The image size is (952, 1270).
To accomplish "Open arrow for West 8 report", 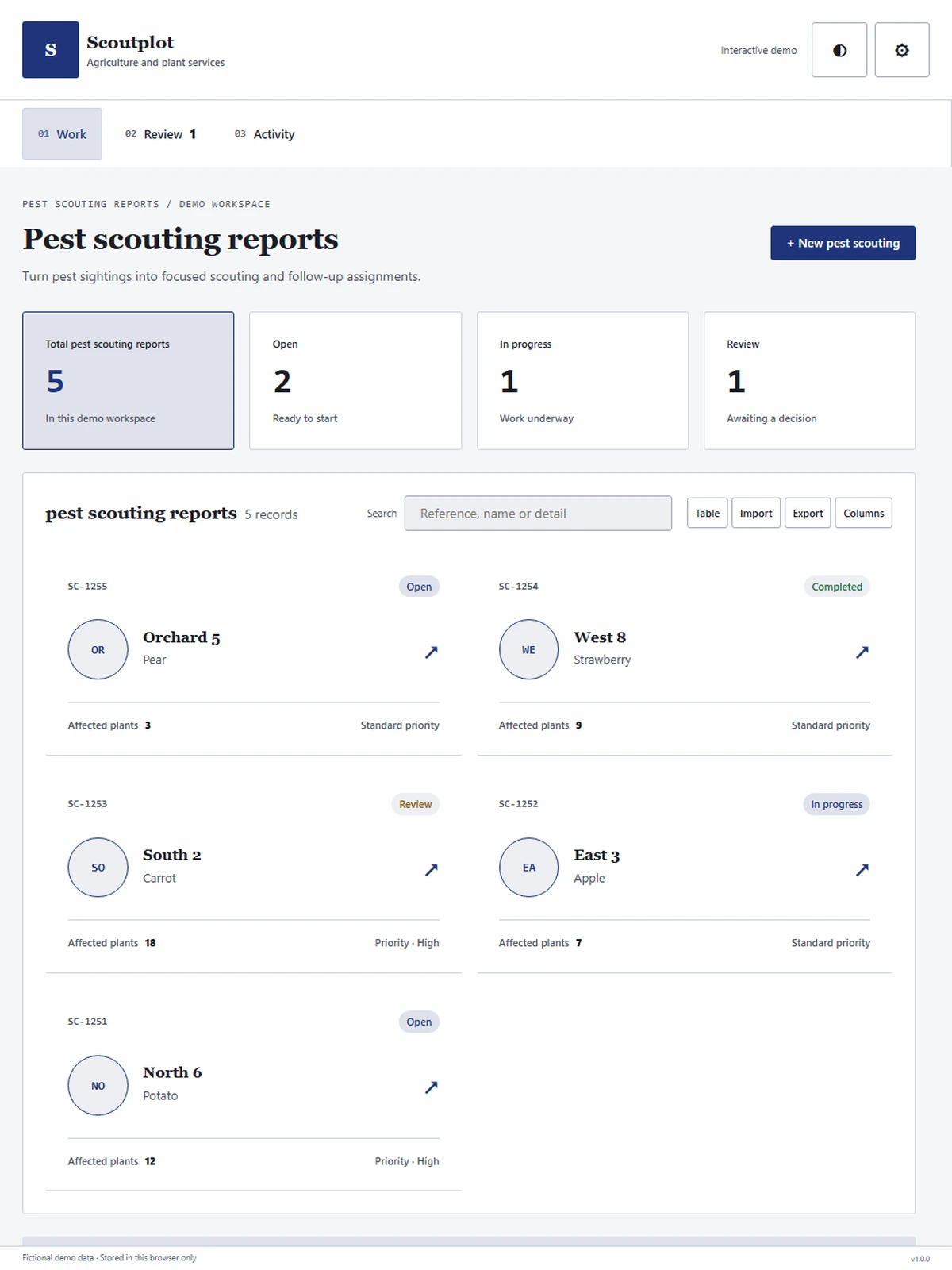I will pos(862,652).
